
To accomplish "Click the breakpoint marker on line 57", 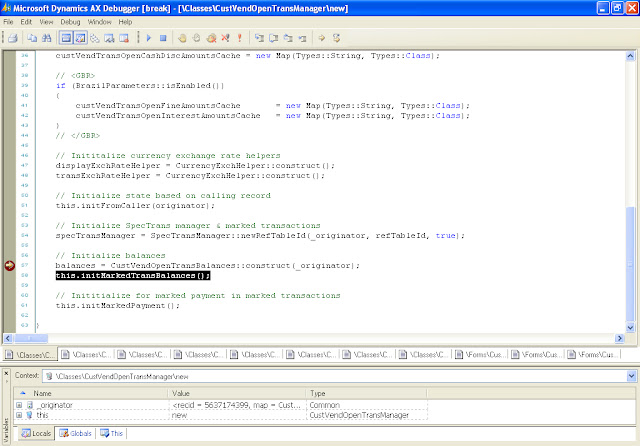I will (x=9, y=266).
